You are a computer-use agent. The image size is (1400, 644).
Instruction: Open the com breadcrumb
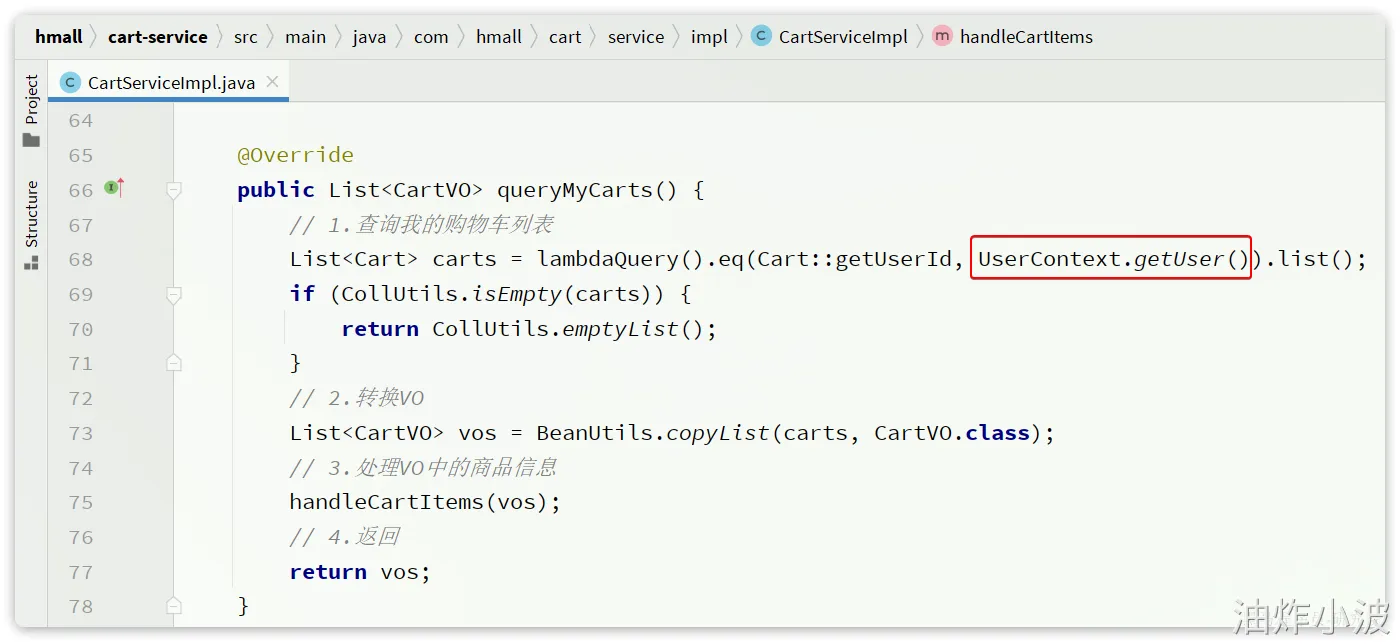(x=431, y=37)
